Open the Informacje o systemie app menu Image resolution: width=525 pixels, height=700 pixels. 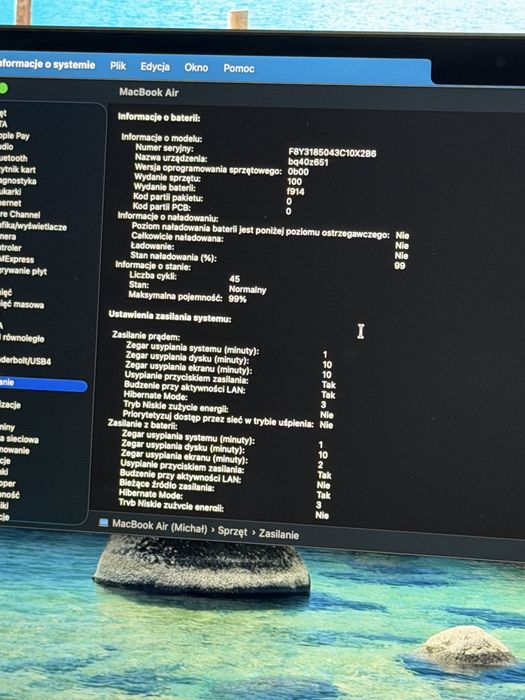coord(47,65)
